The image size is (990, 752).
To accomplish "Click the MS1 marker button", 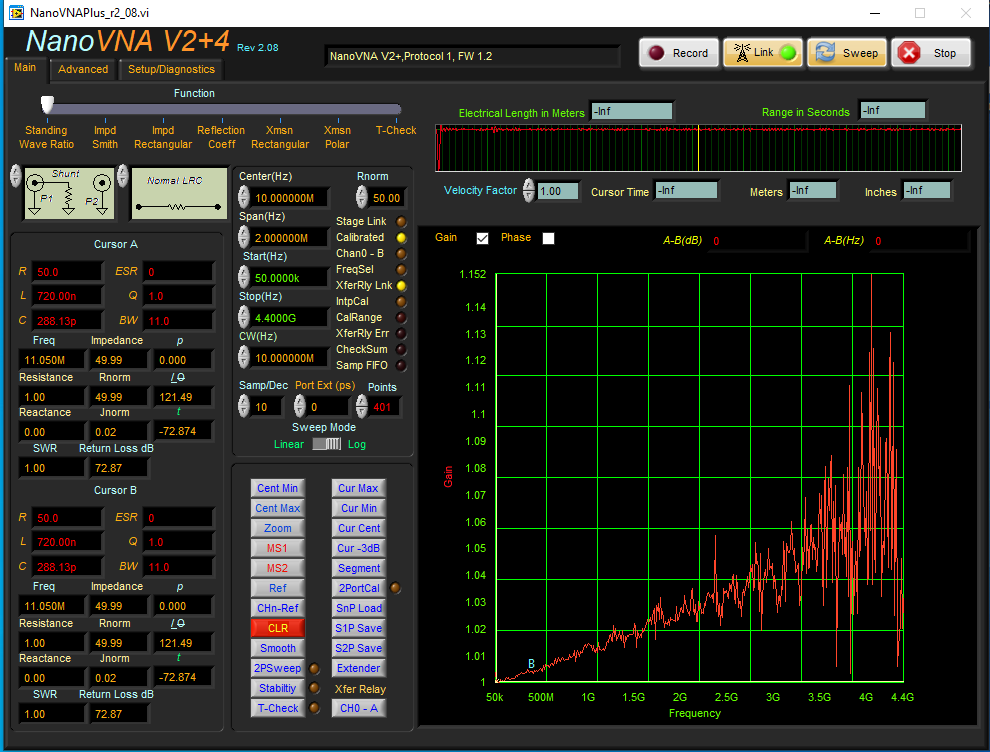I will [x=277, y=548].
